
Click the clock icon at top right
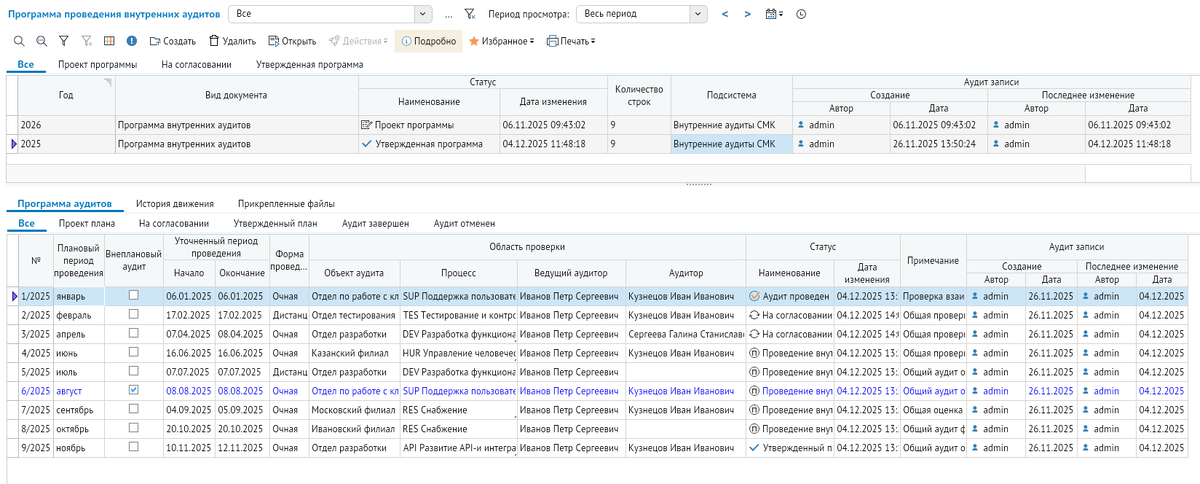[x=801, y=14]
